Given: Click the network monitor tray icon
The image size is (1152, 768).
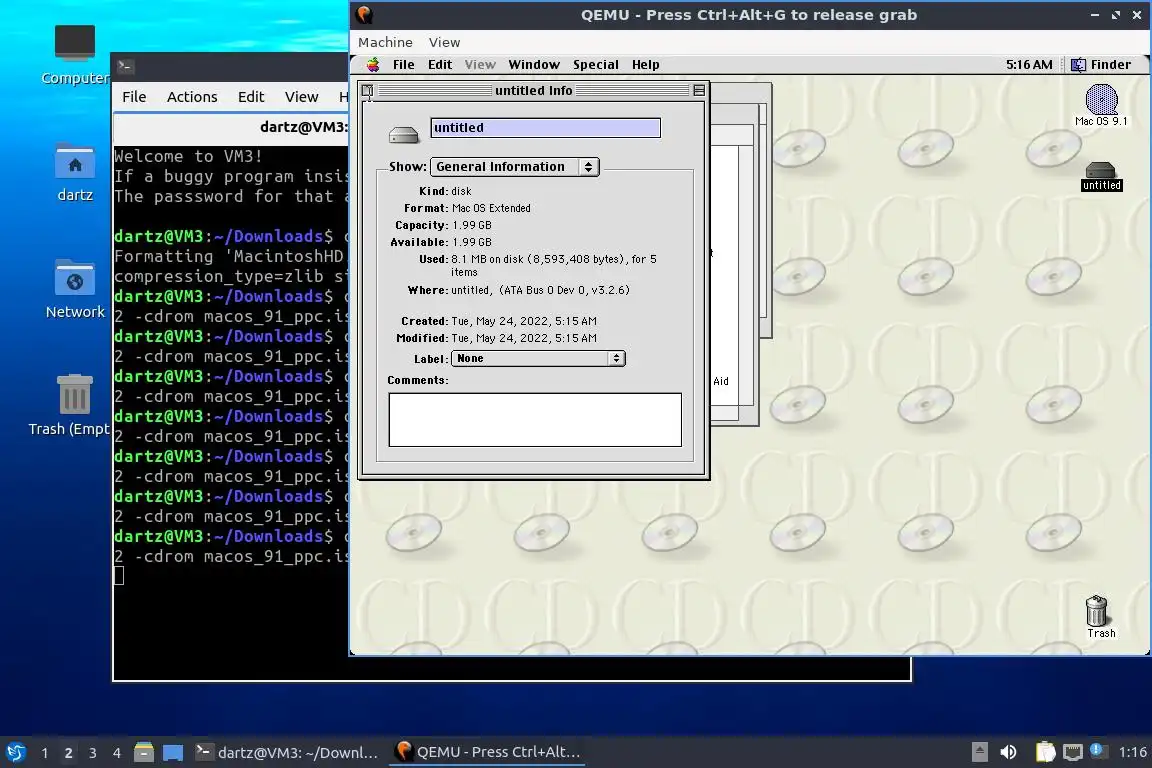Looking at the screenshot, I should (x=1073, y=752).
